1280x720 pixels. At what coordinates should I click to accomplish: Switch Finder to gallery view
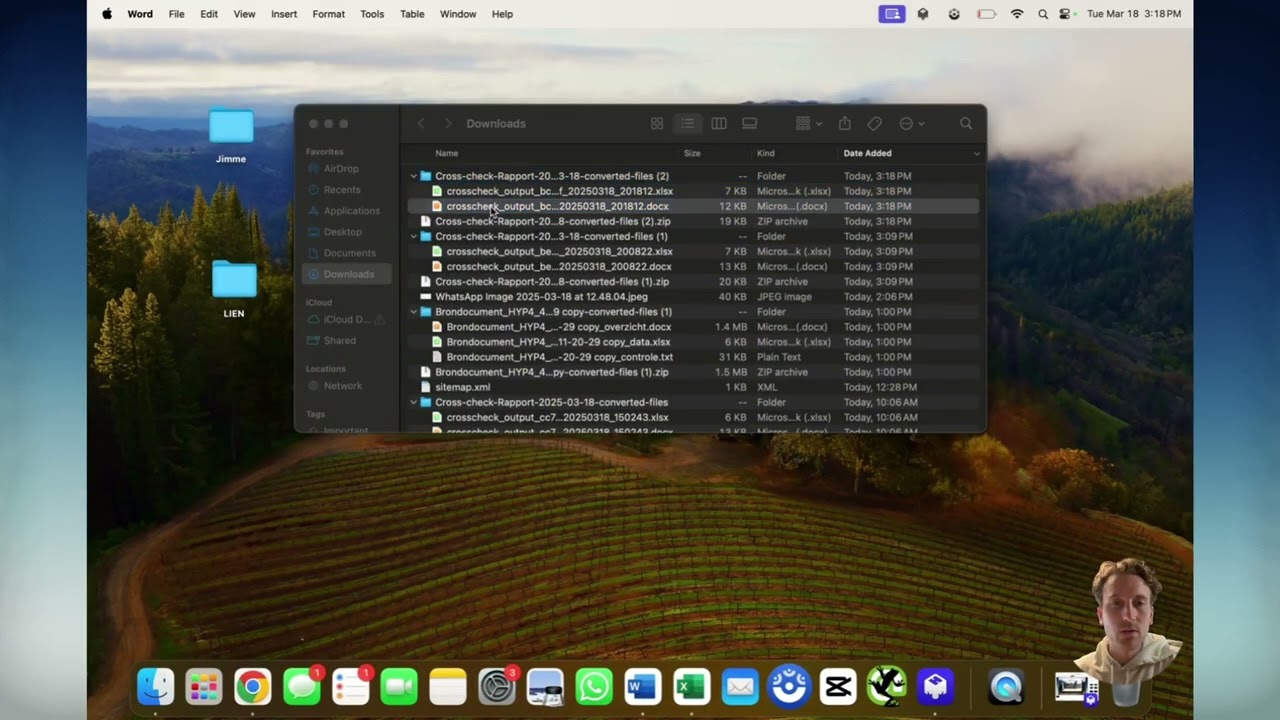point(749,123)
